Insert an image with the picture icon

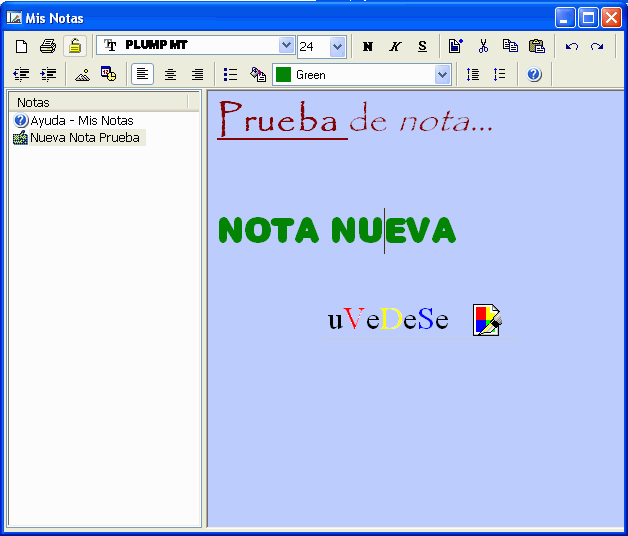pos(83,75)
